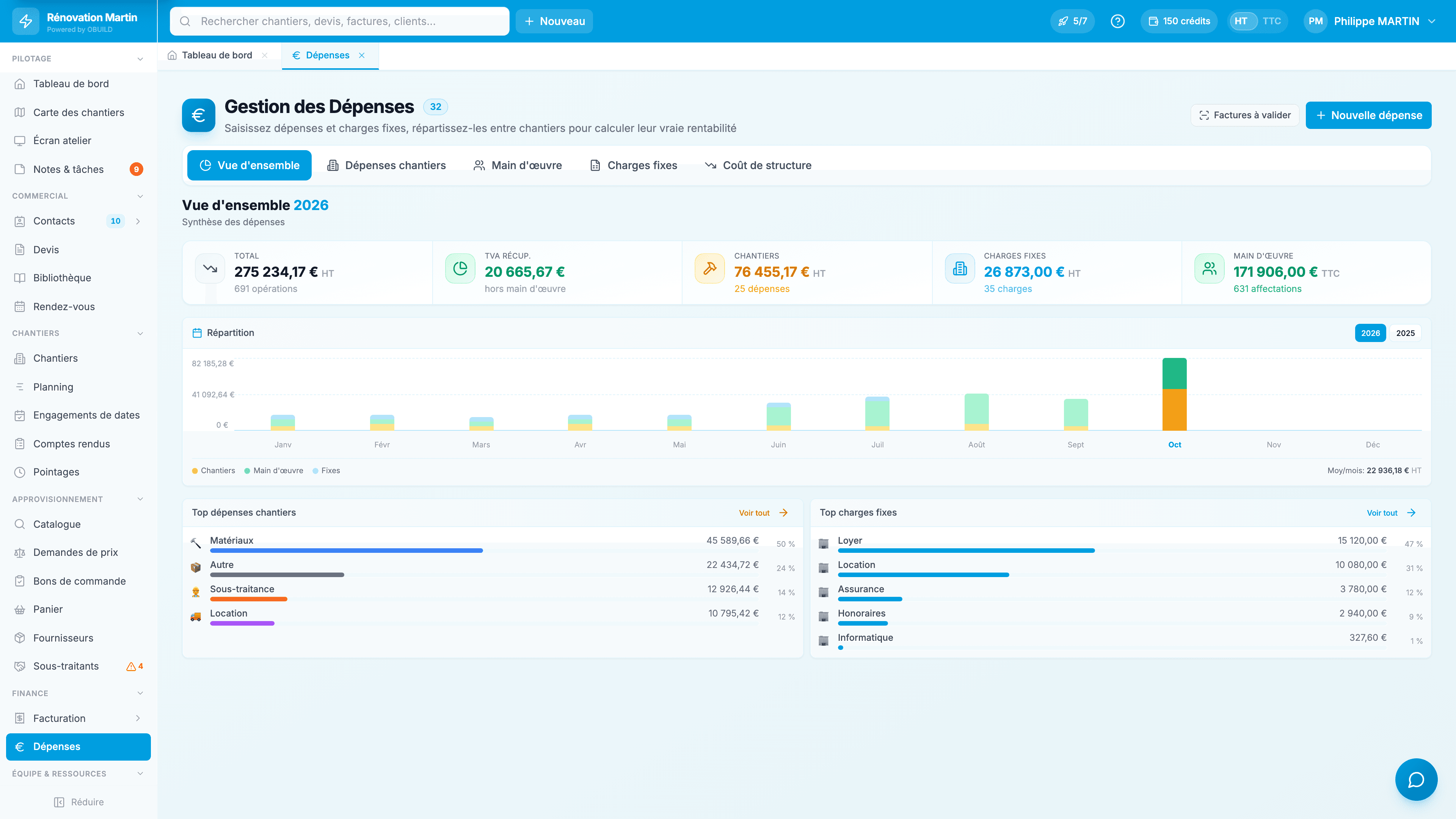Image resolution: width=1456 pixels, height=819 pixels.
Task: Show the 2025 chart year
Action: pyautogui.click(x=1405, y=333)
